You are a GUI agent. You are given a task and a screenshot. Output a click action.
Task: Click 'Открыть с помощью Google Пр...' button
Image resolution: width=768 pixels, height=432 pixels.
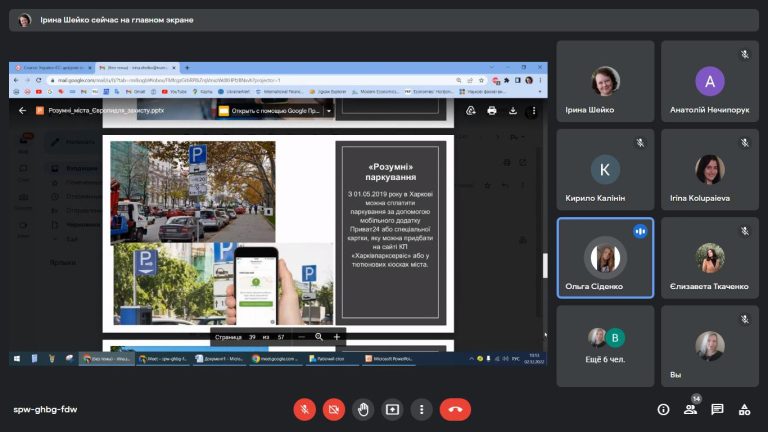[270, 111]
